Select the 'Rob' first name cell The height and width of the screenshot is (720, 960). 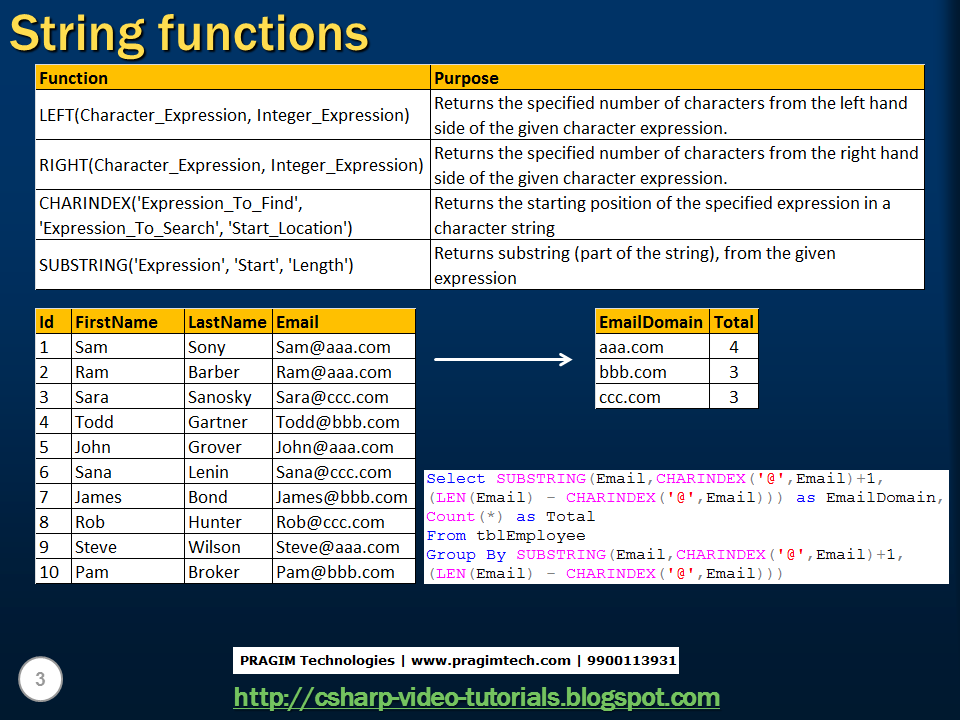tap(128, 522)
